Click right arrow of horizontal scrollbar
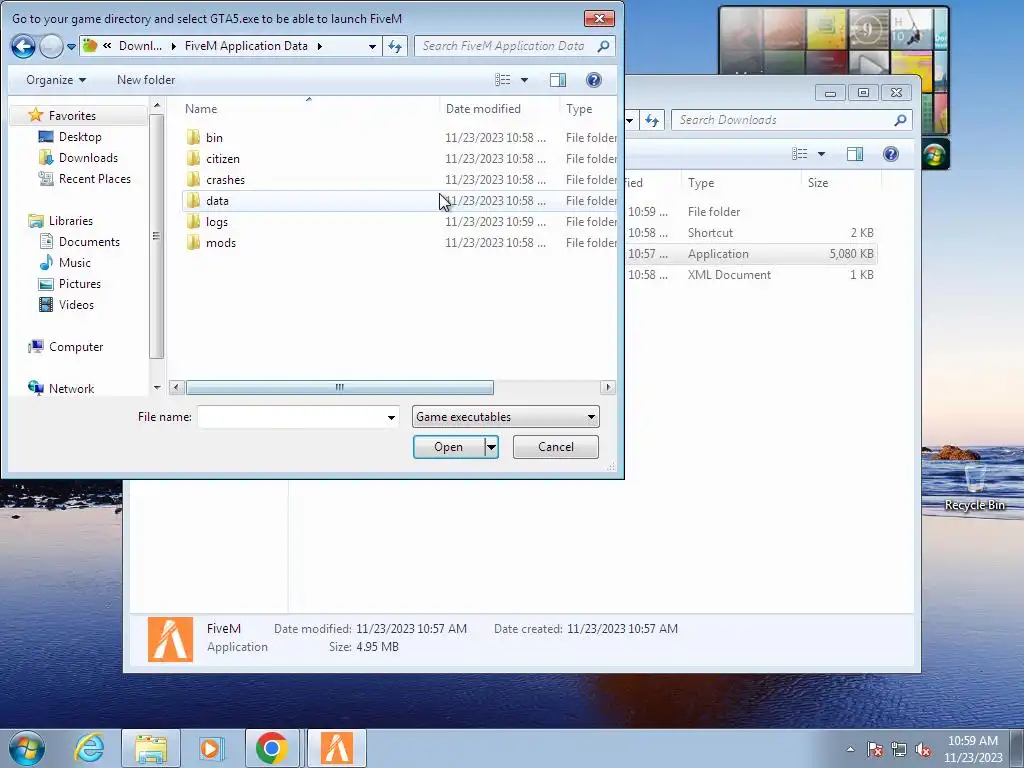 pos(608,387)
